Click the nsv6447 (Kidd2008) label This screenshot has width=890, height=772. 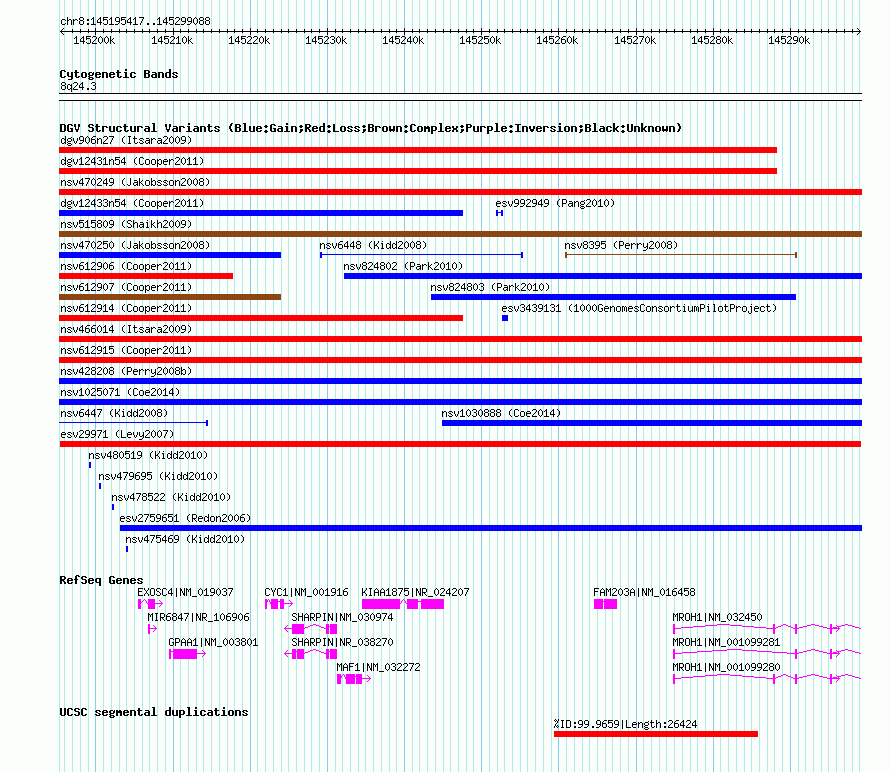(x=114, y=413)
